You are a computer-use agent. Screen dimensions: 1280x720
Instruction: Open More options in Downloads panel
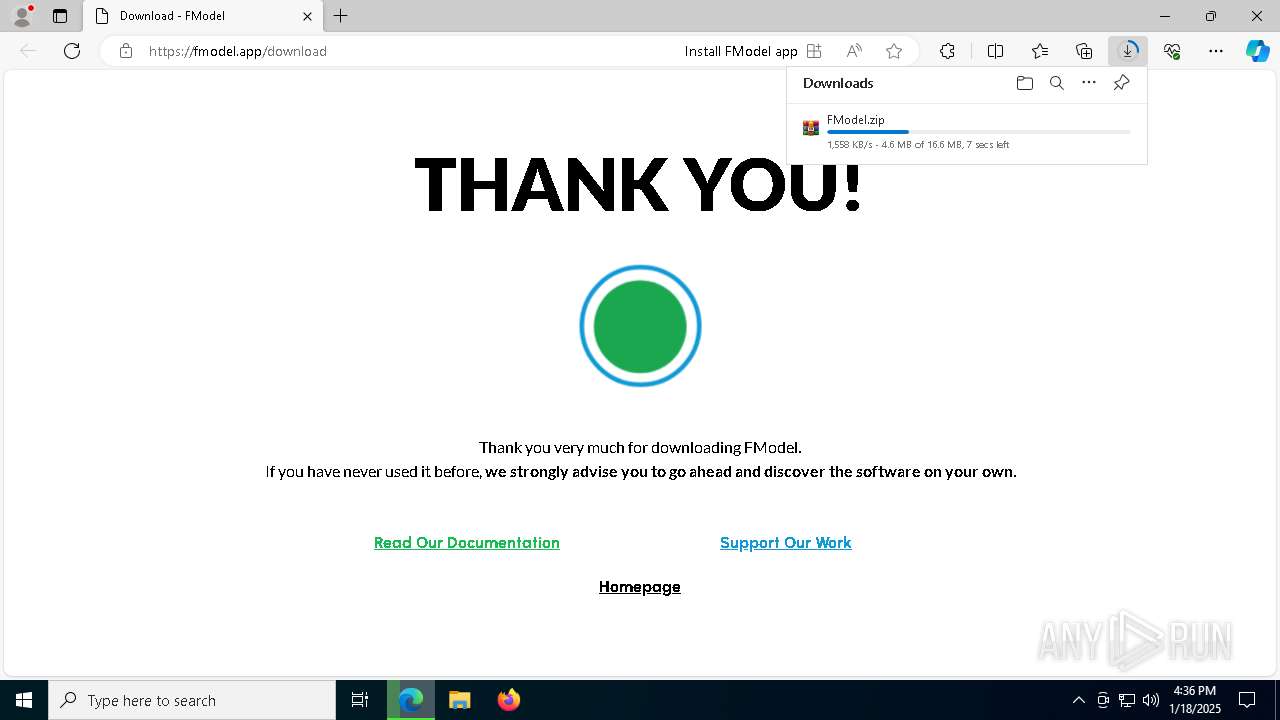click(x=1089, y=83)
